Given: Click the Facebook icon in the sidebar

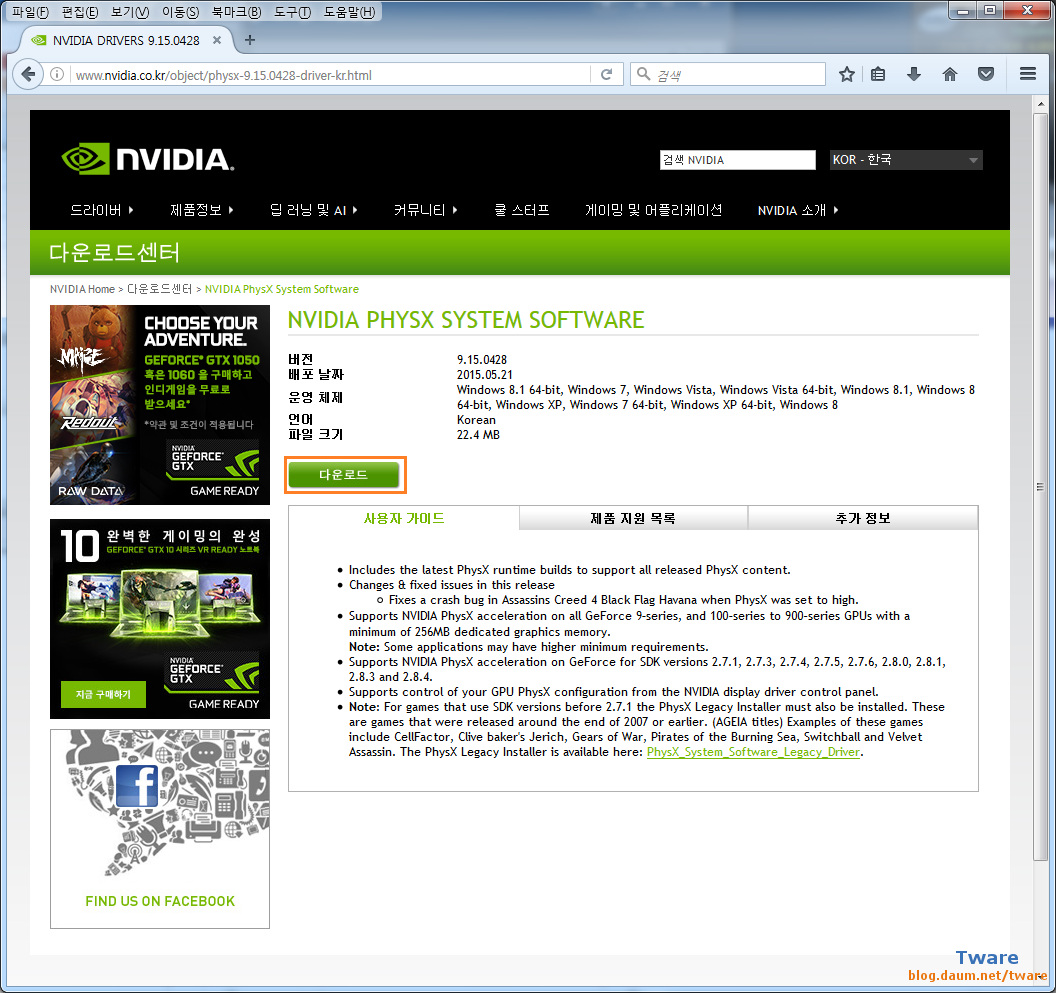Looking at the screenshot, I should [x=137, y=786].
